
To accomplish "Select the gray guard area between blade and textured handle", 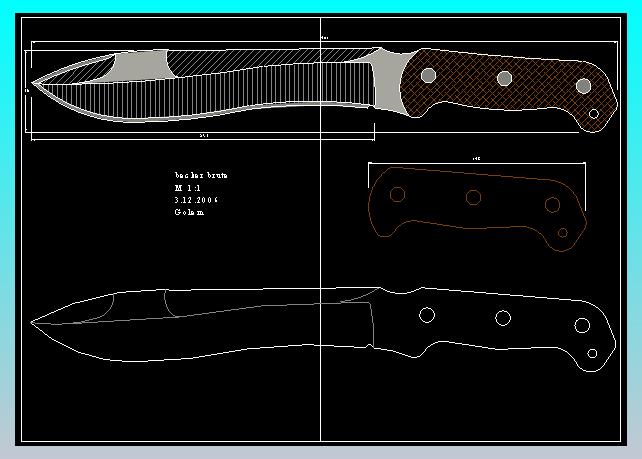I will (x=388, y=80).
